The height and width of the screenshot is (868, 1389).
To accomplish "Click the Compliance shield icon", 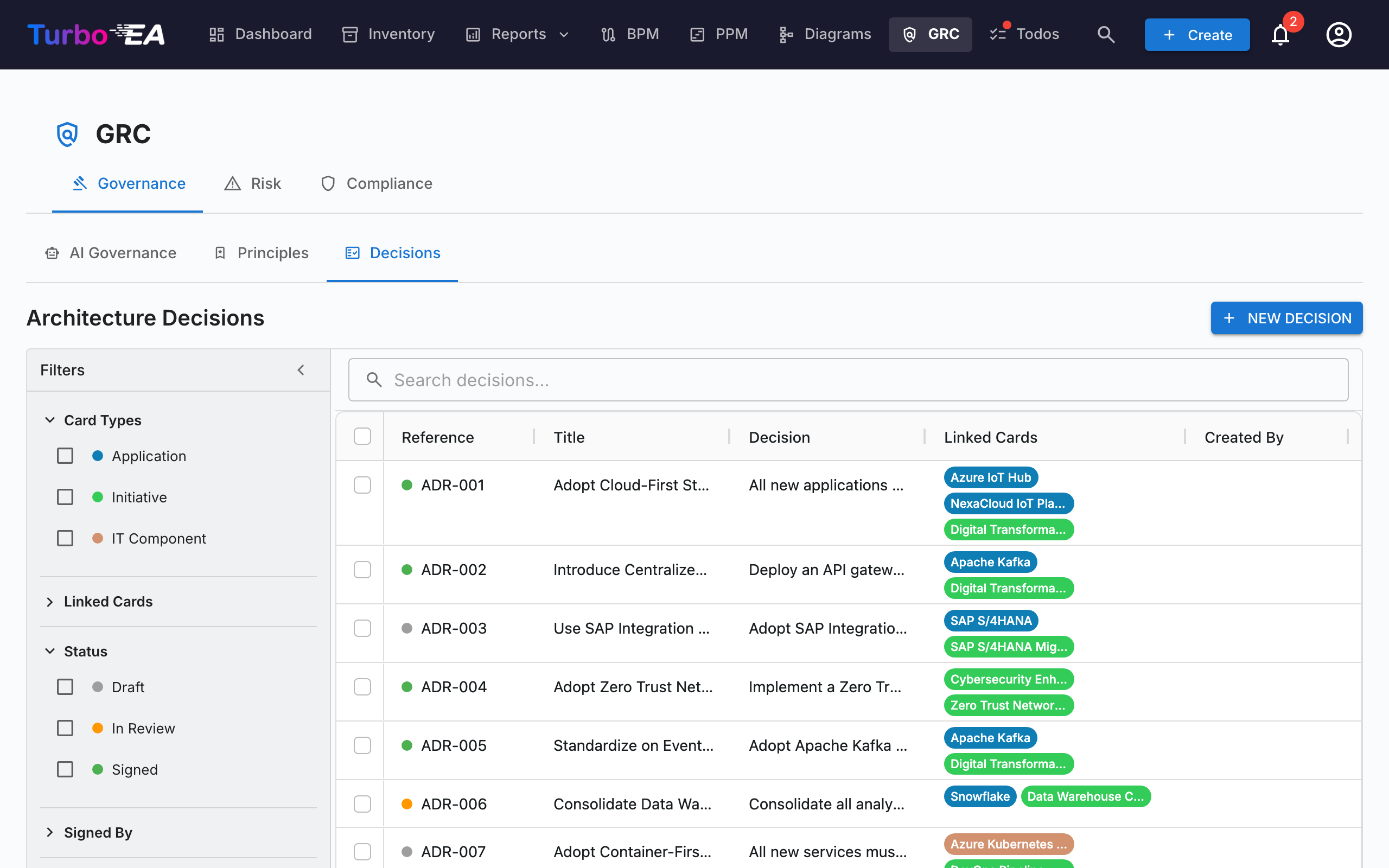I will [x=328, y=183].
